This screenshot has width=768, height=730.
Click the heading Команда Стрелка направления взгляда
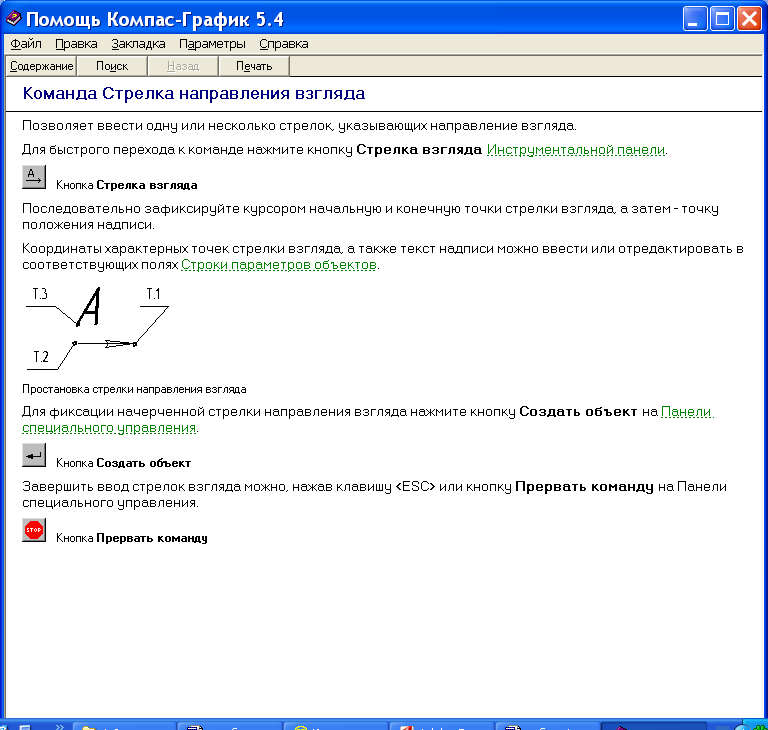[x=194, y=93]
